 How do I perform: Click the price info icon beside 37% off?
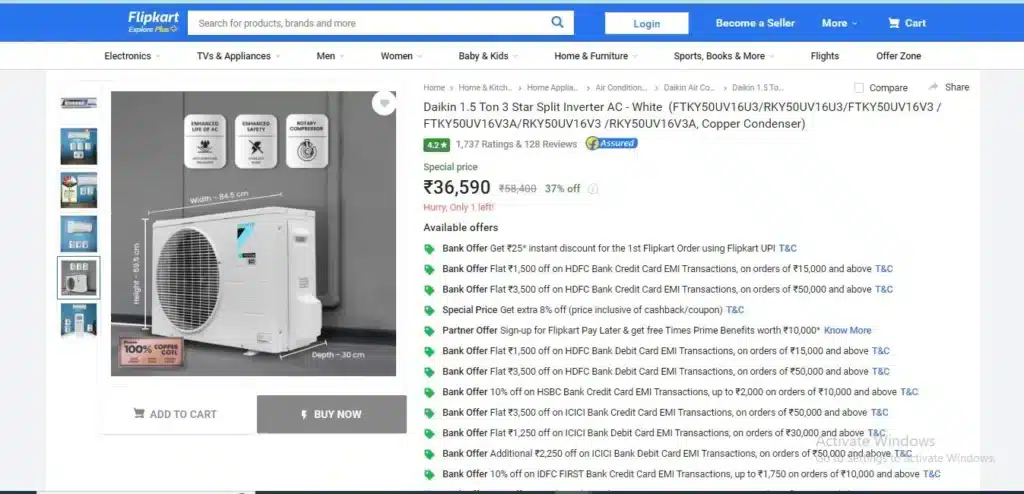[x=592, y=189]
